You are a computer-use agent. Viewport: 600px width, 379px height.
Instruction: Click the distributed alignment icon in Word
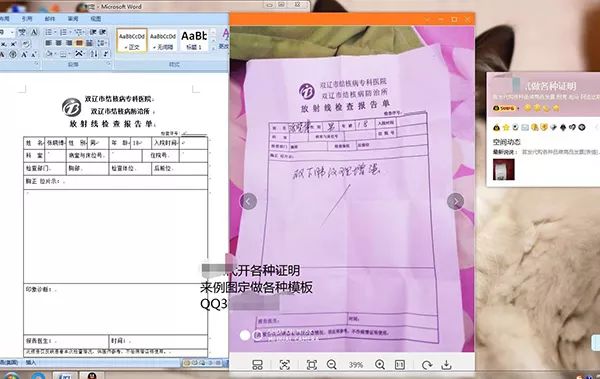coord(90,43)
